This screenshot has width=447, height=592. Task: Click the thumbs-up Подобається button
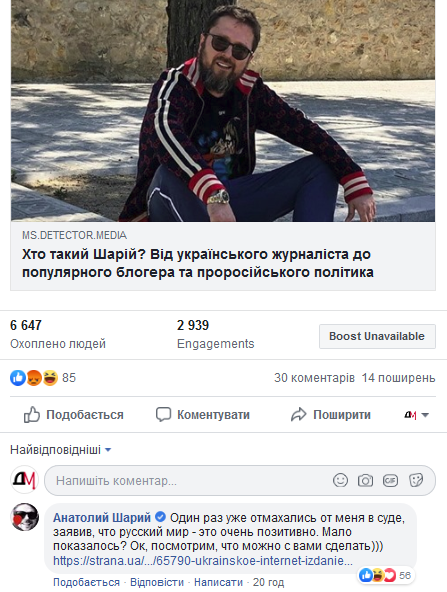pyautogui.click(x=74, y=415)
